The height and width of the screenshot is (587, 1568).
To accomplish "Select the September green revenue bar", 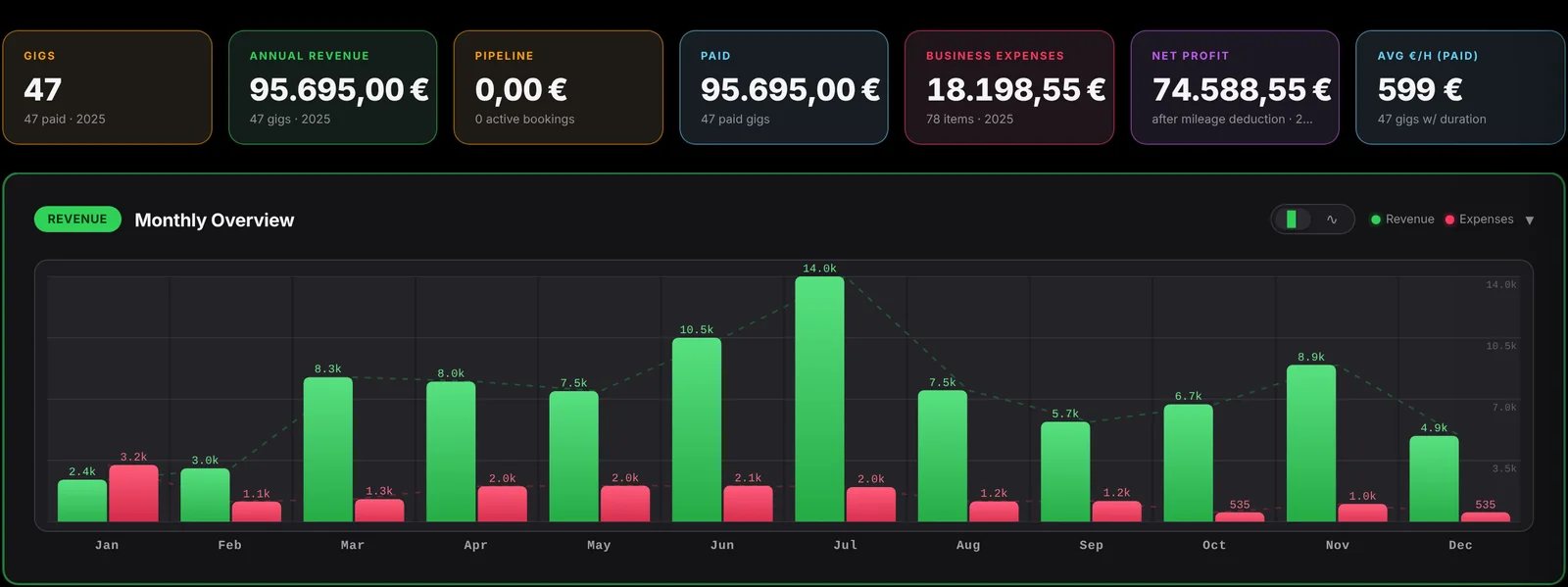I will point(1065,471).
